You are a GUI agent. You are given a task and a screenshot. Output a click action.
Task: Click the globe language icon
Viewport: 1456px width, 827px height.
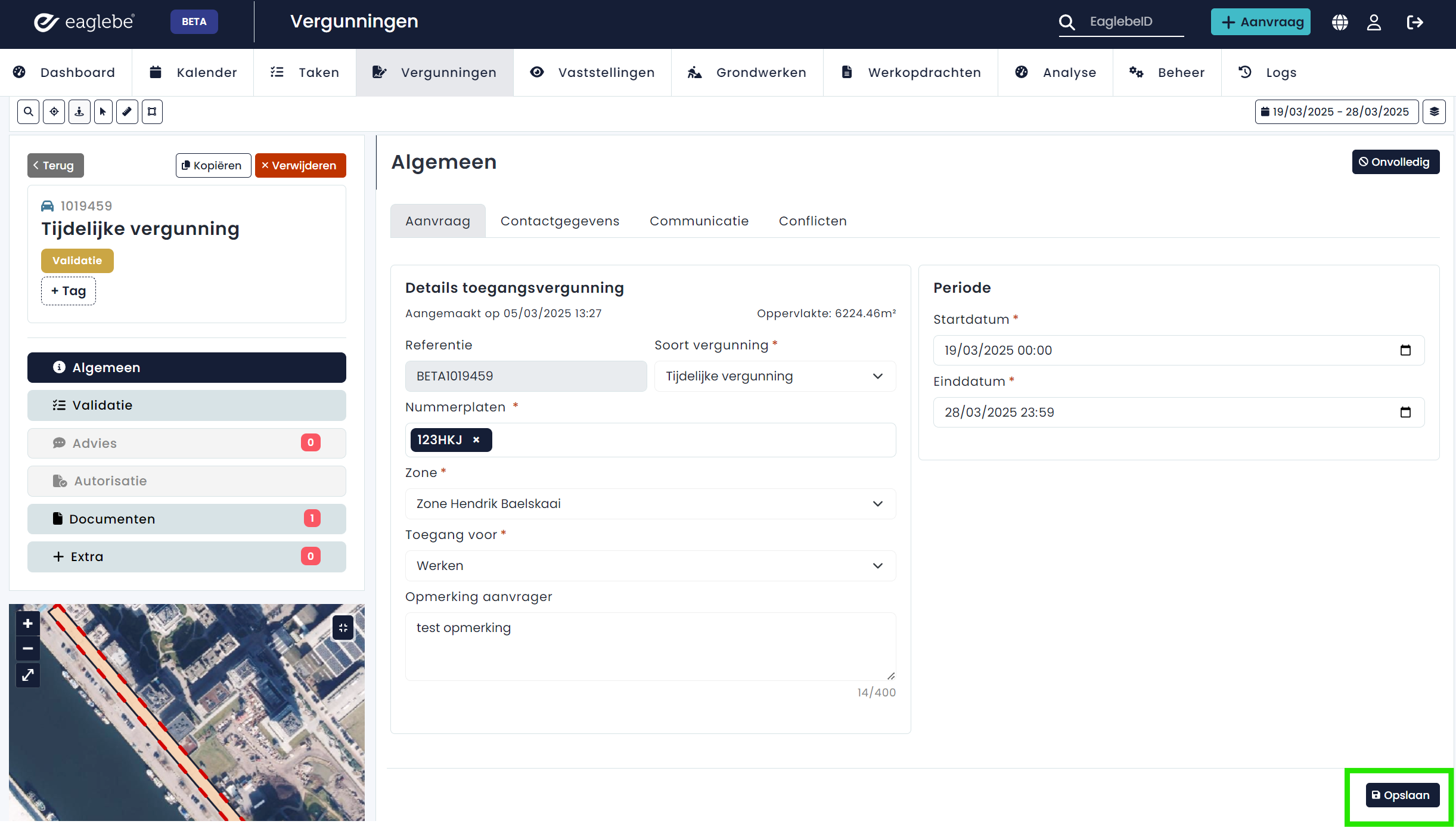[1340, 22]
